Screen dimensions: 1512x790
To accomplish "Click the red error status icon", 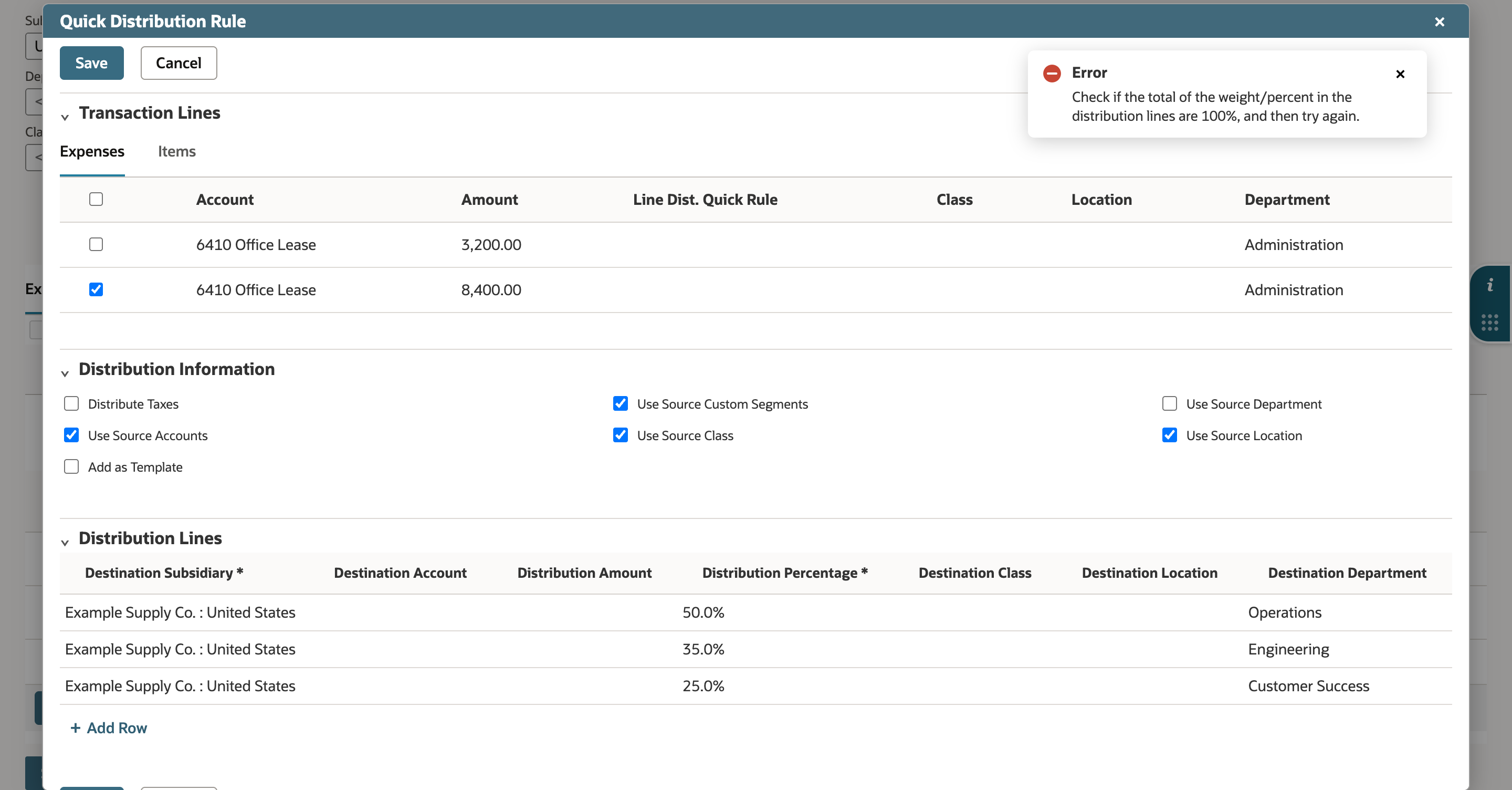I will pos(1052,74).
